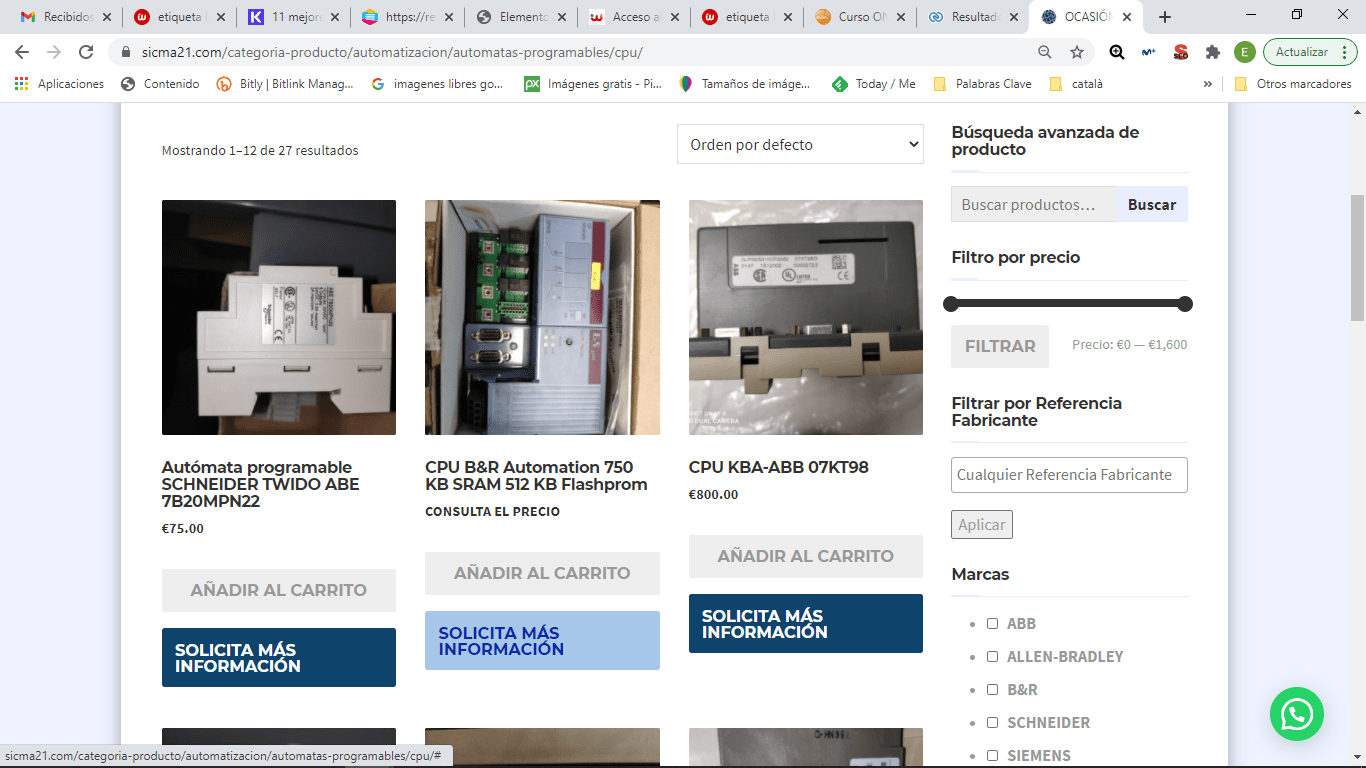Open the ABB 07KT98 product photo

pyautogui.click(x=806, y=317)
